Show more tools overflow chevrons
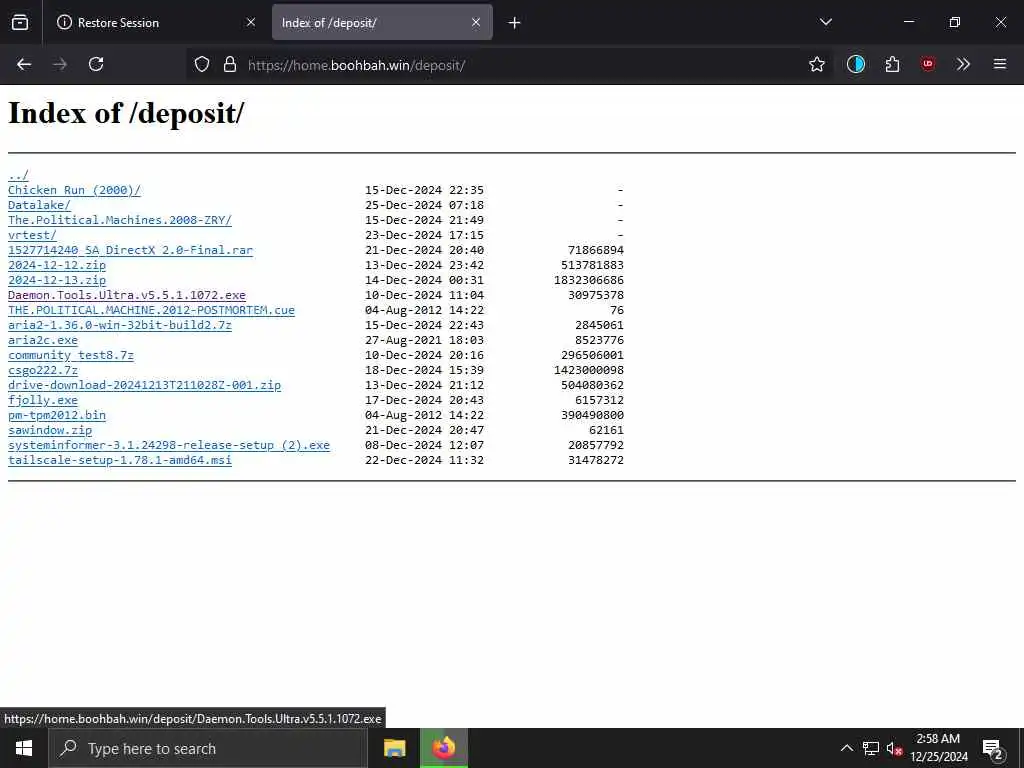The height and width of the screenshot is (768, 1024). pos(963,64)
